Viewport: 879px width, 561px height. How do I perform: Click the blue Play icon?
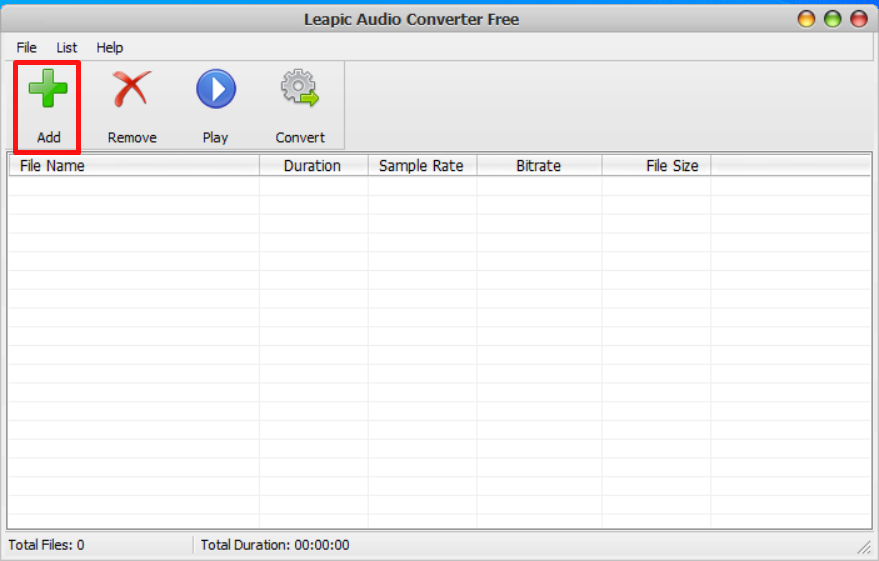tap(216, 89)
